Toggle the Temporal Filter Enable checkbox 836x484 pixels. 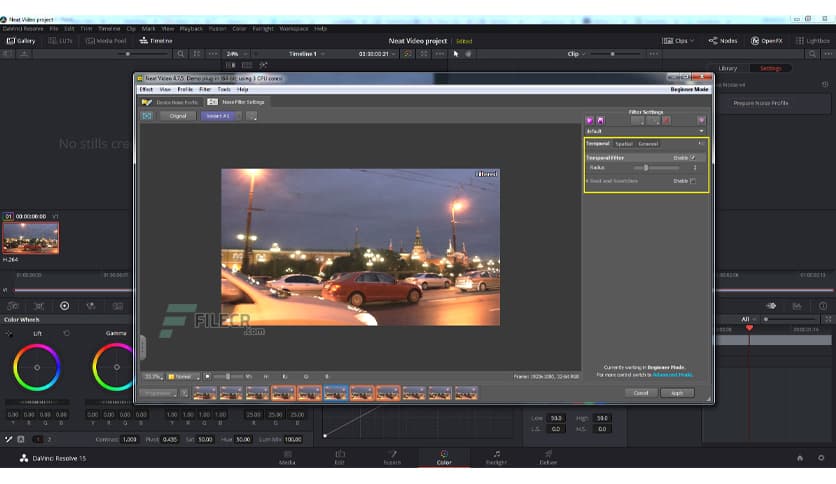coord(693,158)
